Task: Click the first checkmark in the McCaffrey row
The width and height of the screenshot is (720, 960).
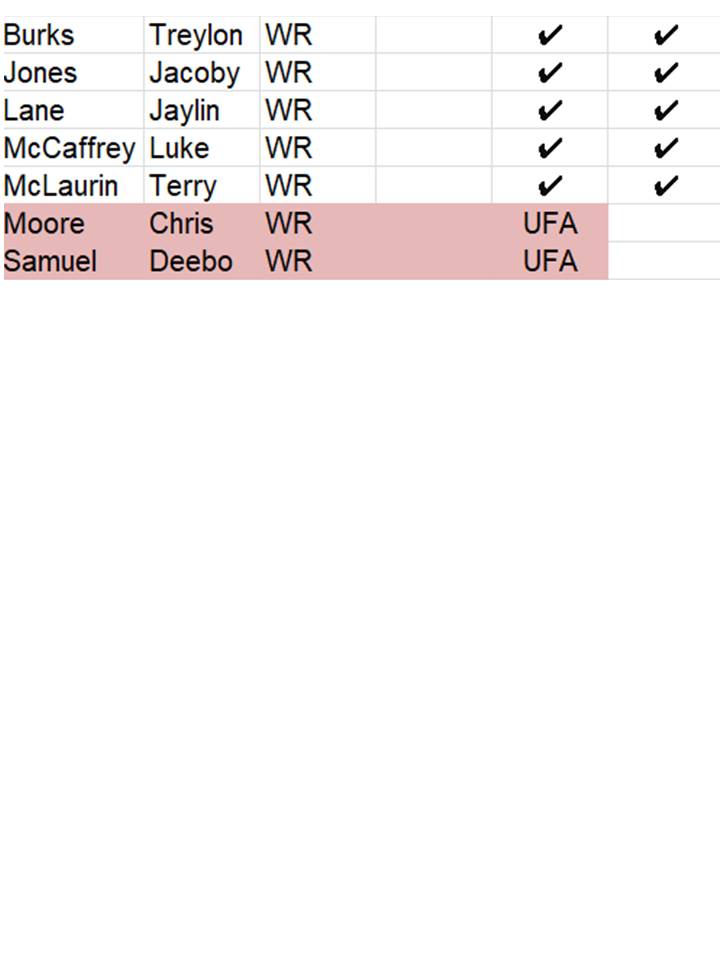Action: pyautogui.click(x=549, y=149)
